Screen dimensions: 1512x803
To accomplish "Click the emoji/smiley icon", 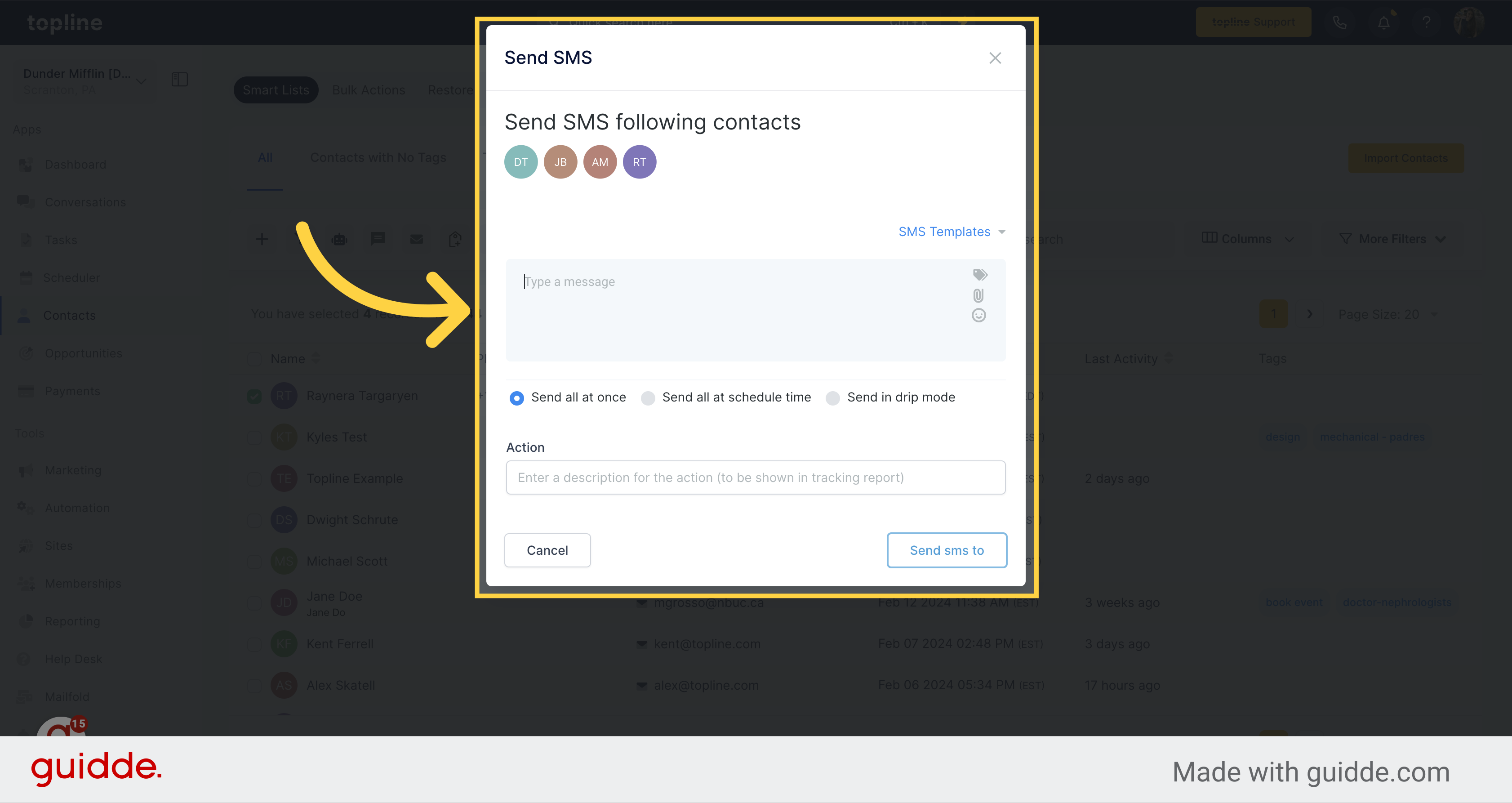I will 979,316.
